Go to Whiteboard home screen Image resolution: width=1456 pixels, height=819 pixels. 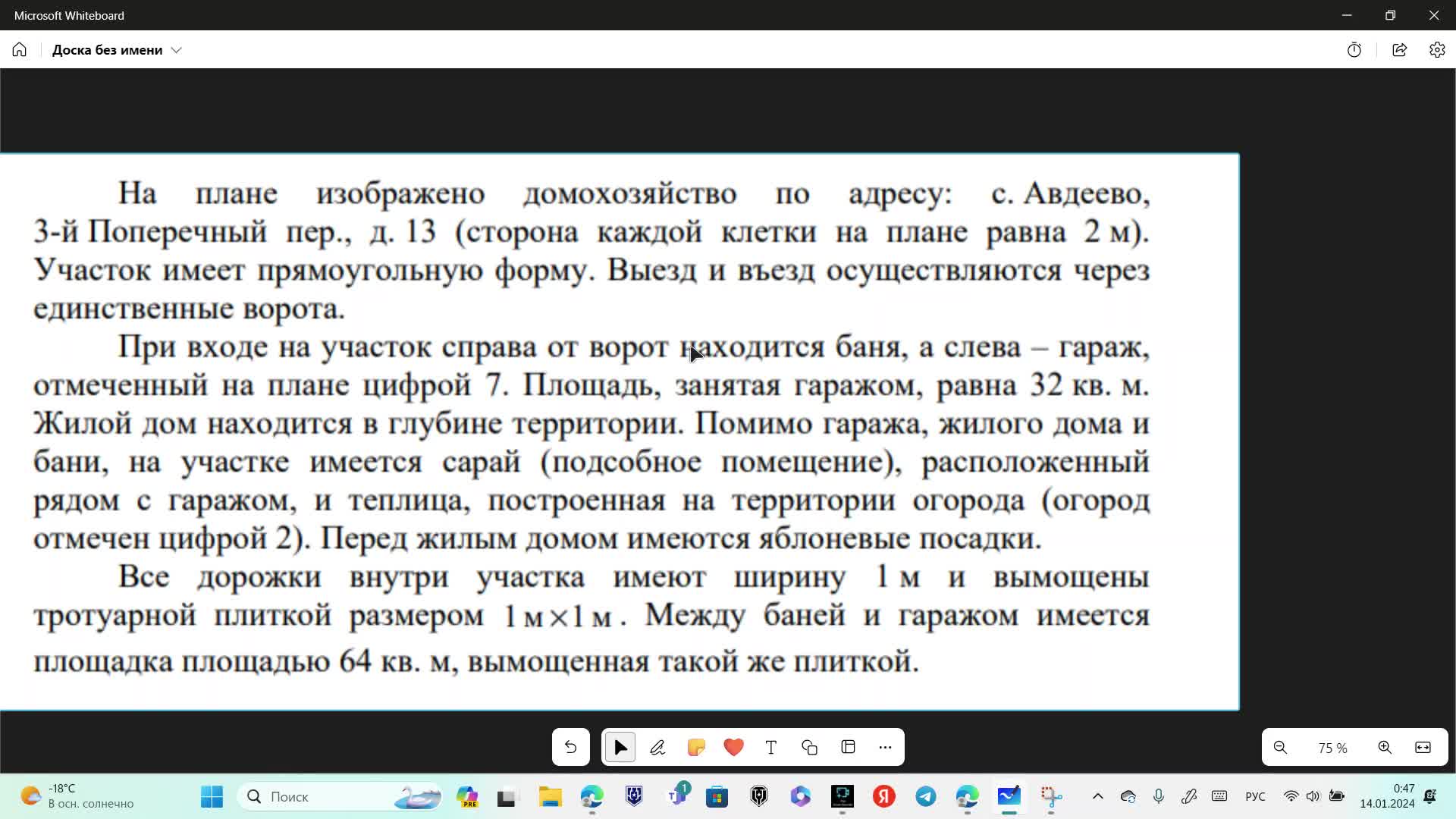pos(18,49)
